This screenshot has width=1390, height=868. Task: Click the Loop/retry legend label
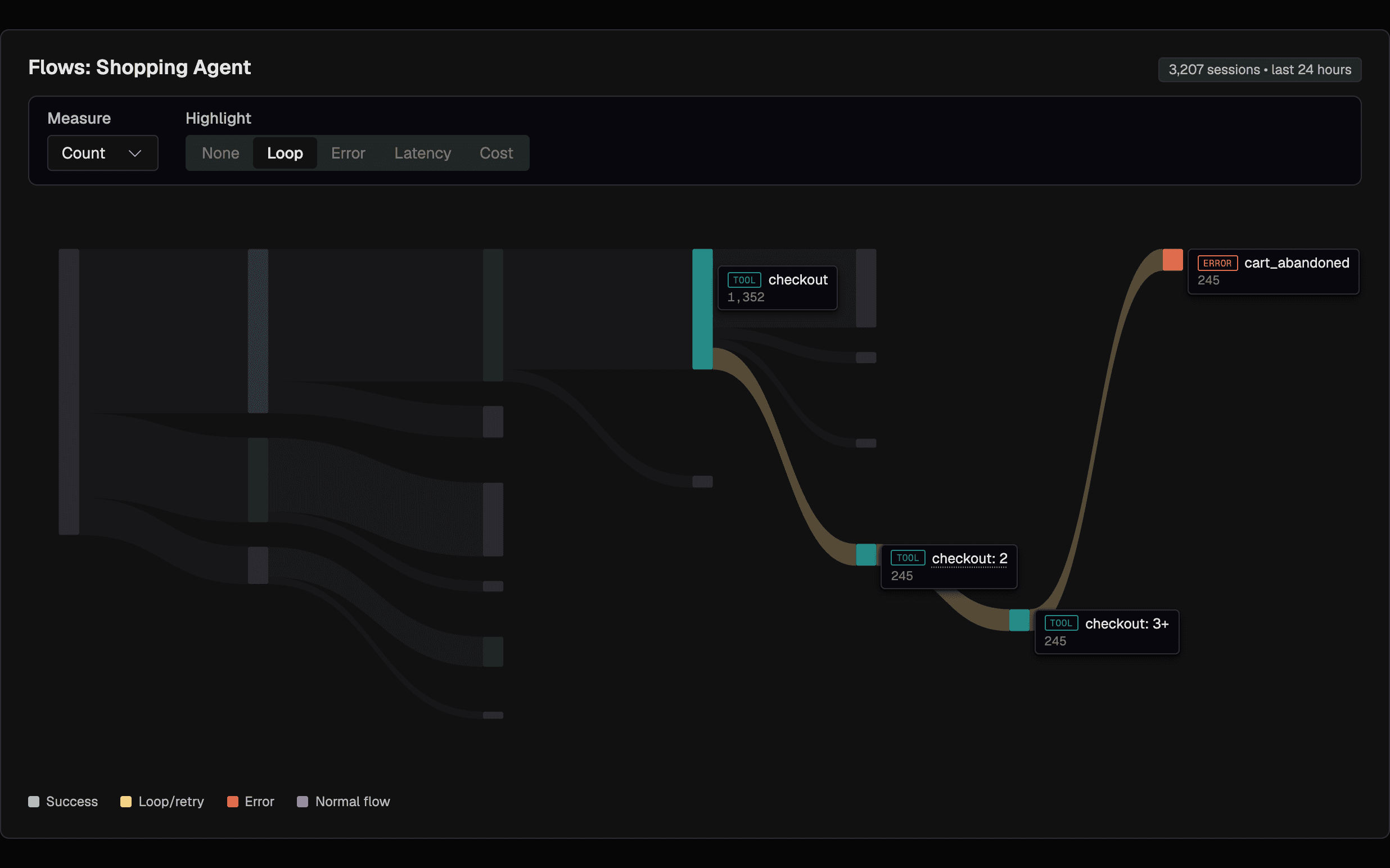(x=171, y=802)
